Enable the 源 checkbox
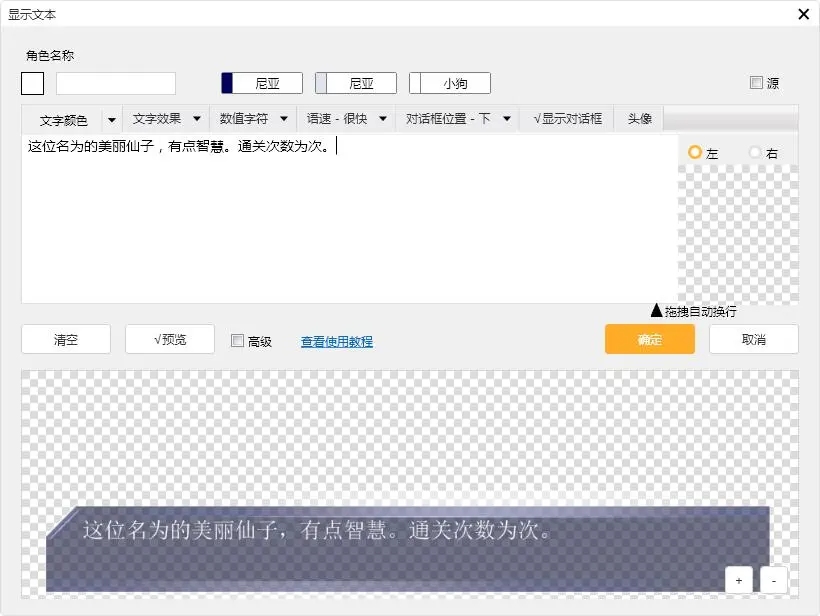 (x=756, y=83)
